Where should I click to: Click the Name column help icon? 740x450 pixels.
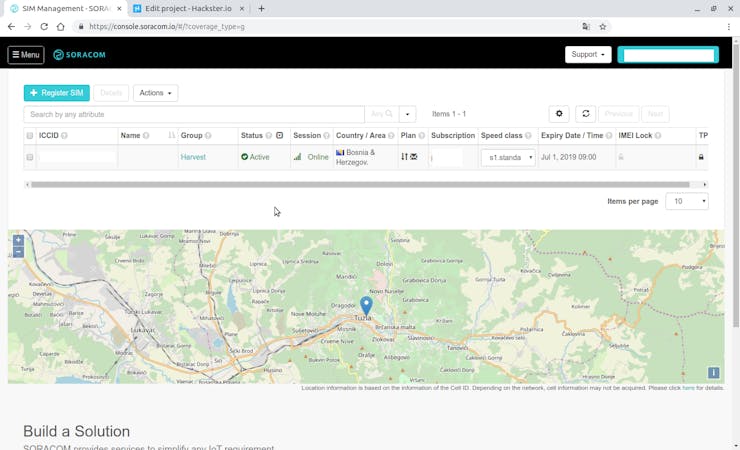(146, 136)
